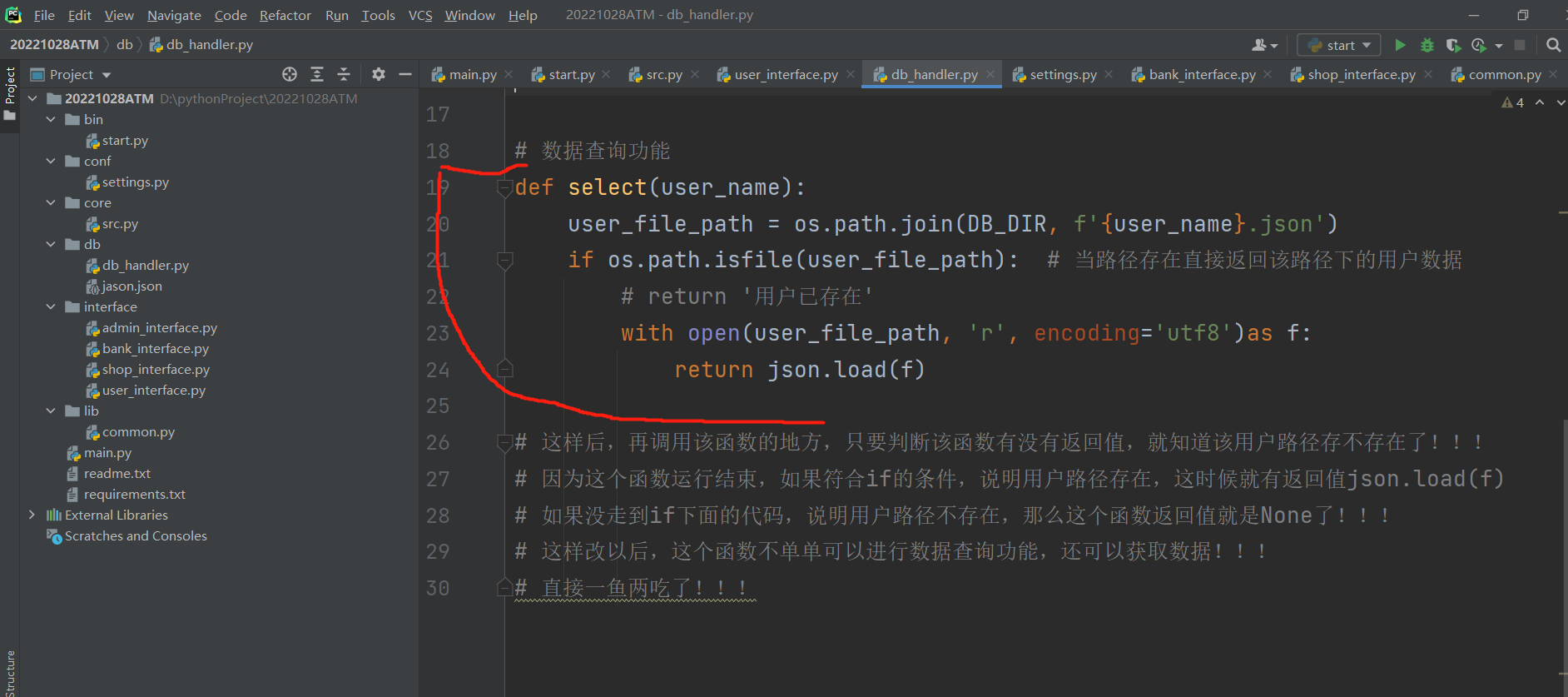Image resolution: width=1568 pixels, height=697 pixels.
Task: Run with coverage shield icon
Action: pyautogui.click(x=1452, y=45)
